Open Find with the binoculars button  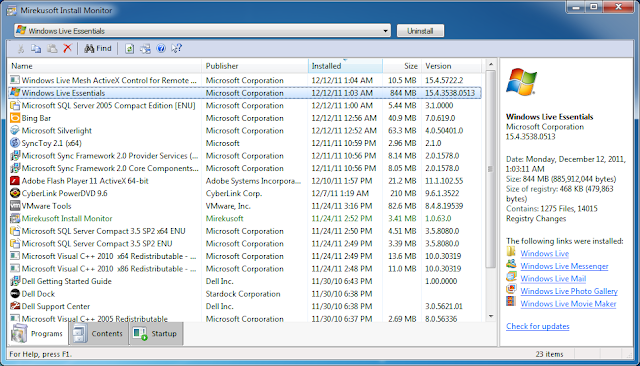pyautogui.click(x=98, y=49)
